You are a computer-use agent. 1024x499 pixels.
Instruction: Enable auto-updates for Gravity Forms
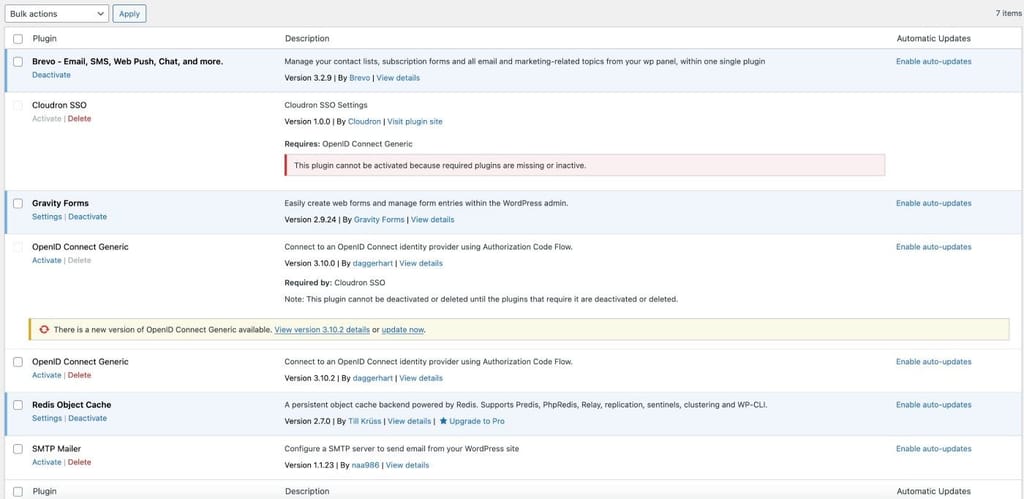pyautogui.click(x=933, y=203)
